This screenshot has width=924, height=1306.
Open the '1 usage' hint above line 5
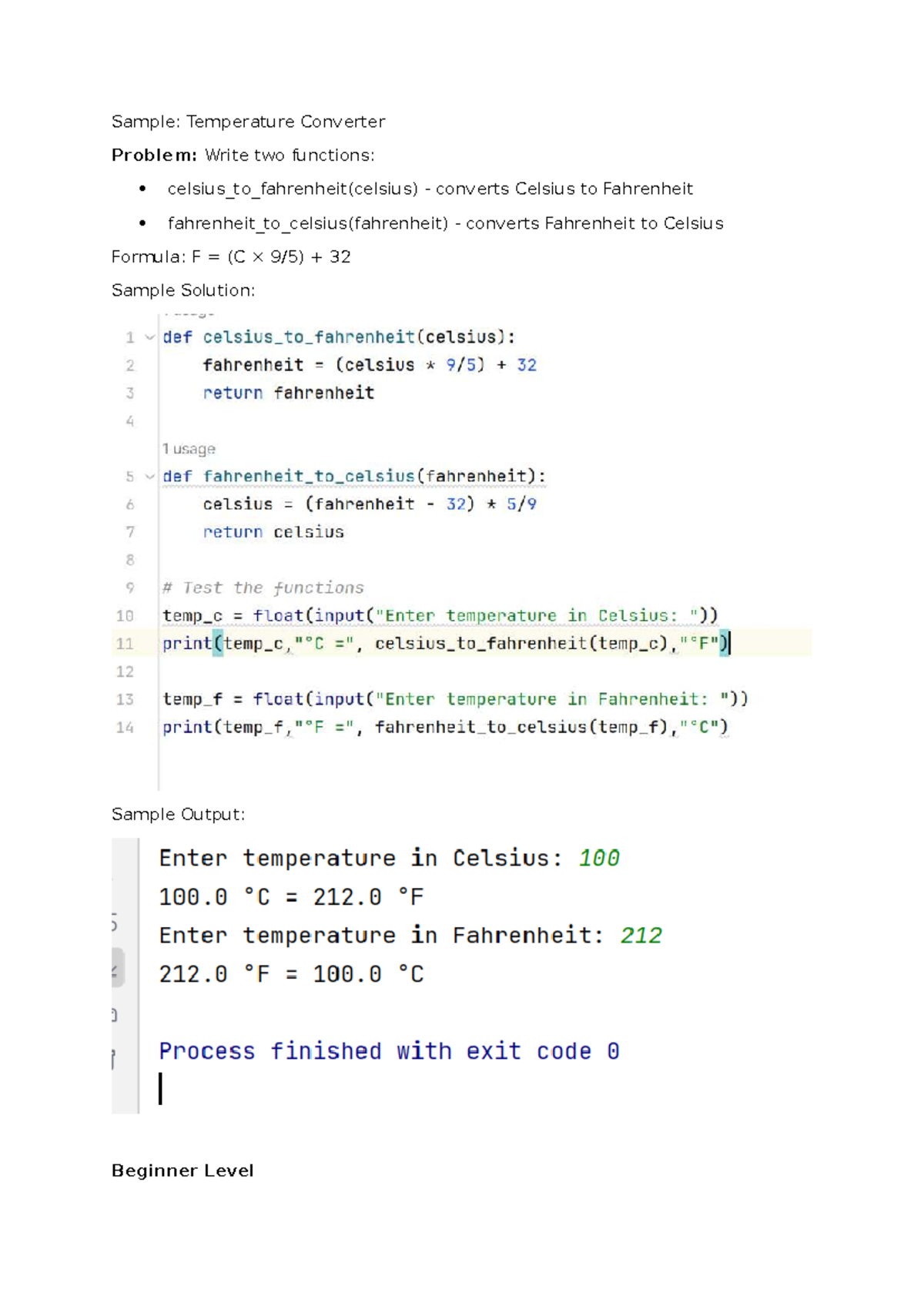[189, 449]
